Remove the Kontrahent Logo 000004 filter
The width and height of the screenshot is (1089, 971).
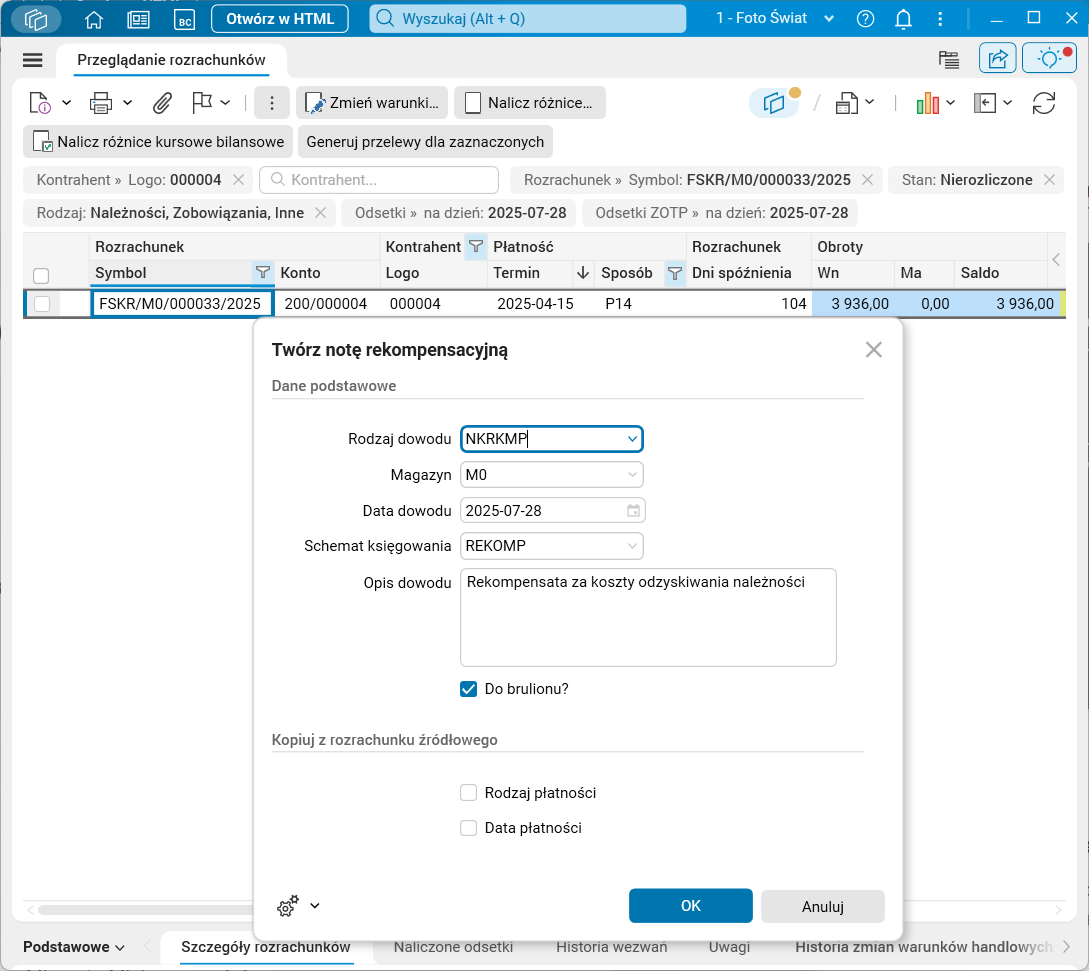point(238,180)
